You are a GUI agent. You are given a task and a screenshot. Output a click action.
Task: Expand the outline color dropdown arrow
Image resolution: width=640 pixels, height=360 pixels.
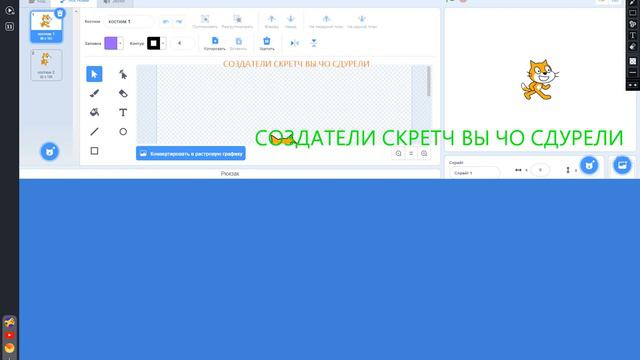pyautogui.click(x=163, y=43)
